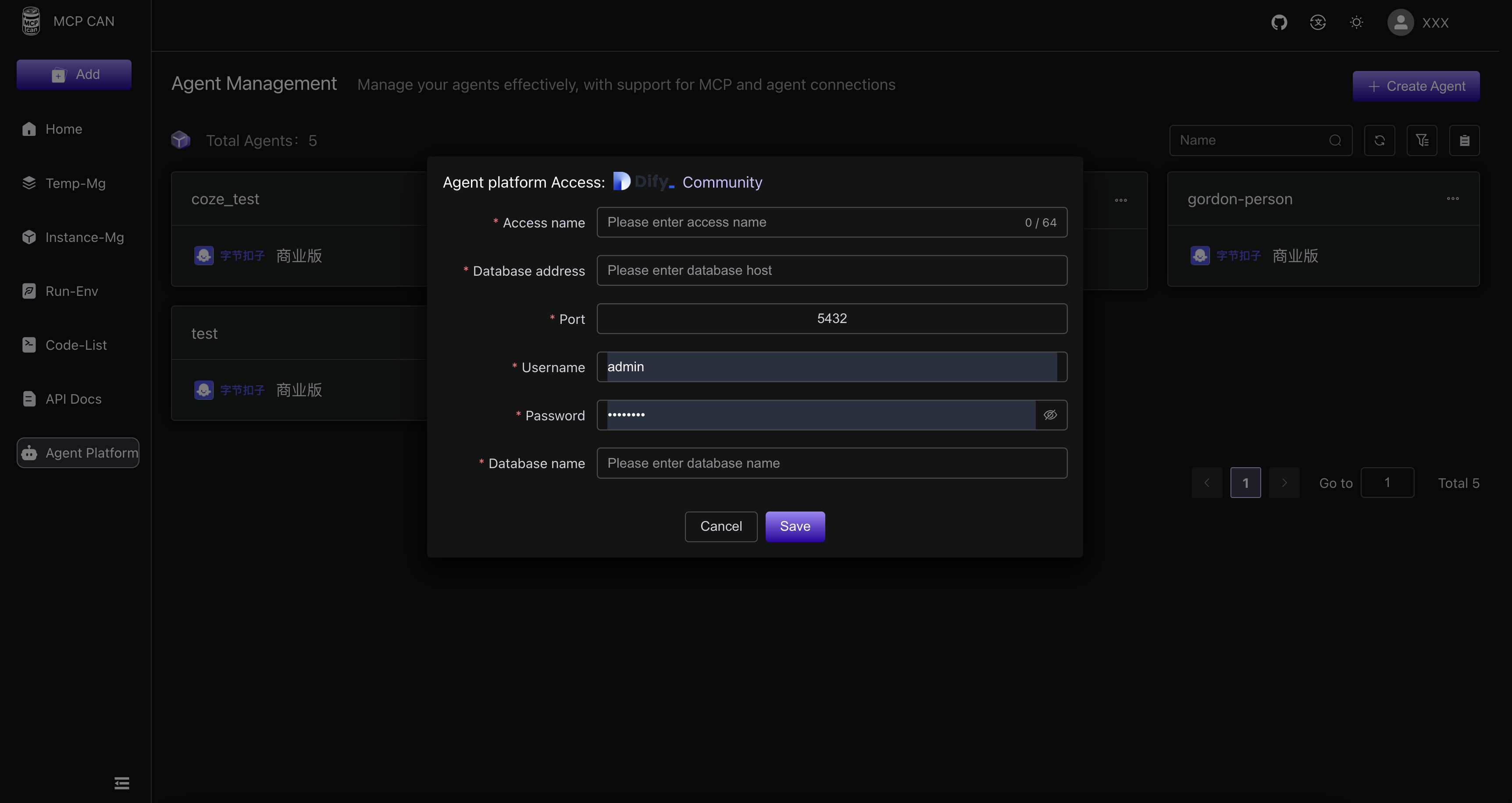
Task: Open Instance-Mg in the sidebar
Action: tap(85, 237)
